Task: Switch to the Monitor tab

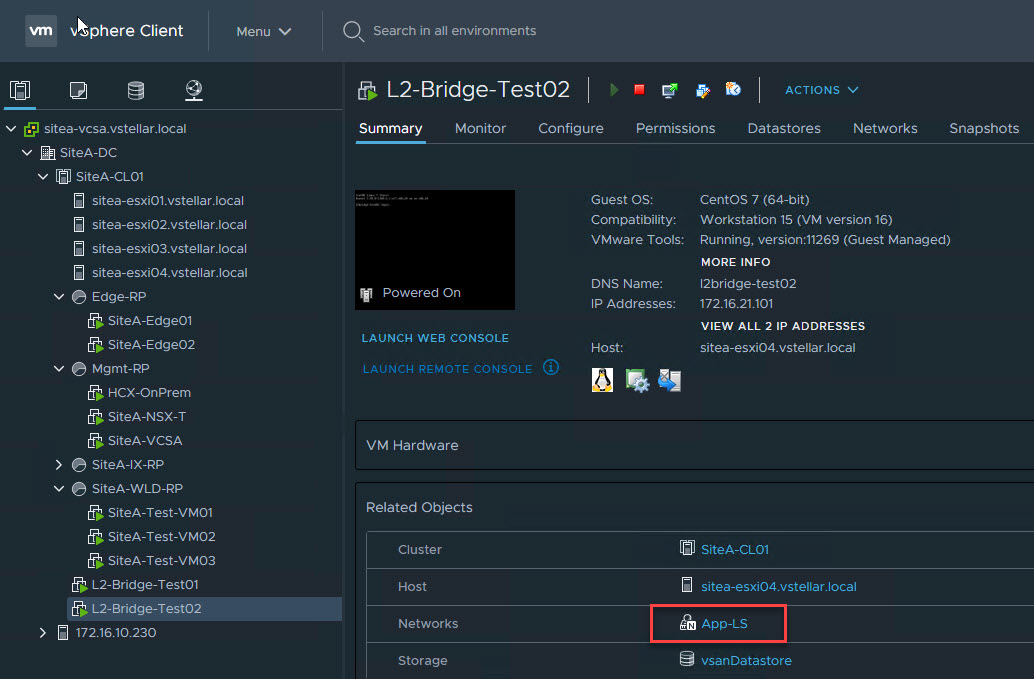Action: [480, 128]
